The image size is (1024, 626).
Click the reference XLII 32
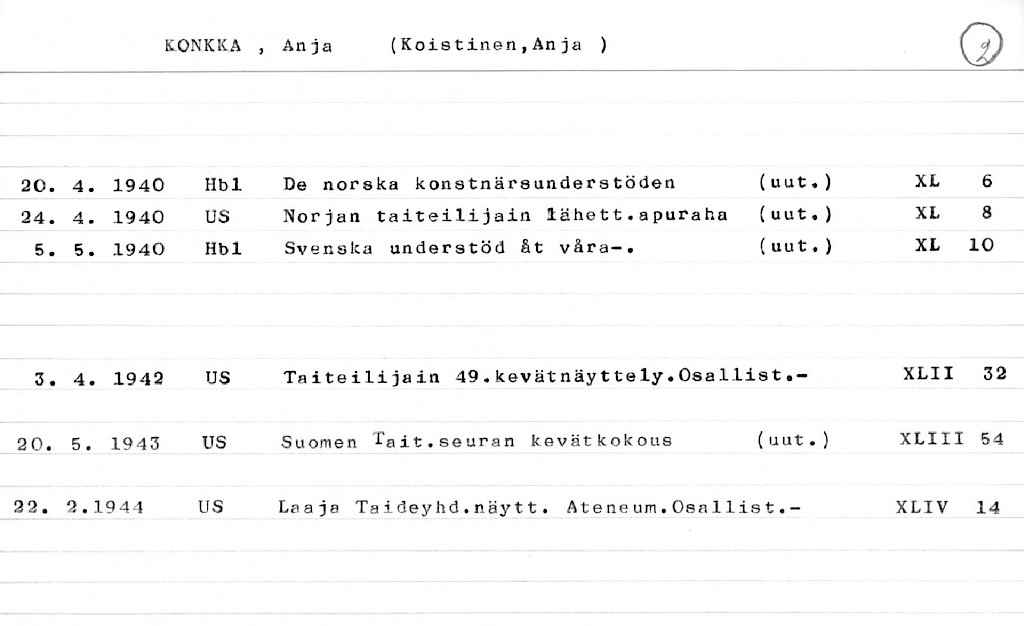[953, 375]
